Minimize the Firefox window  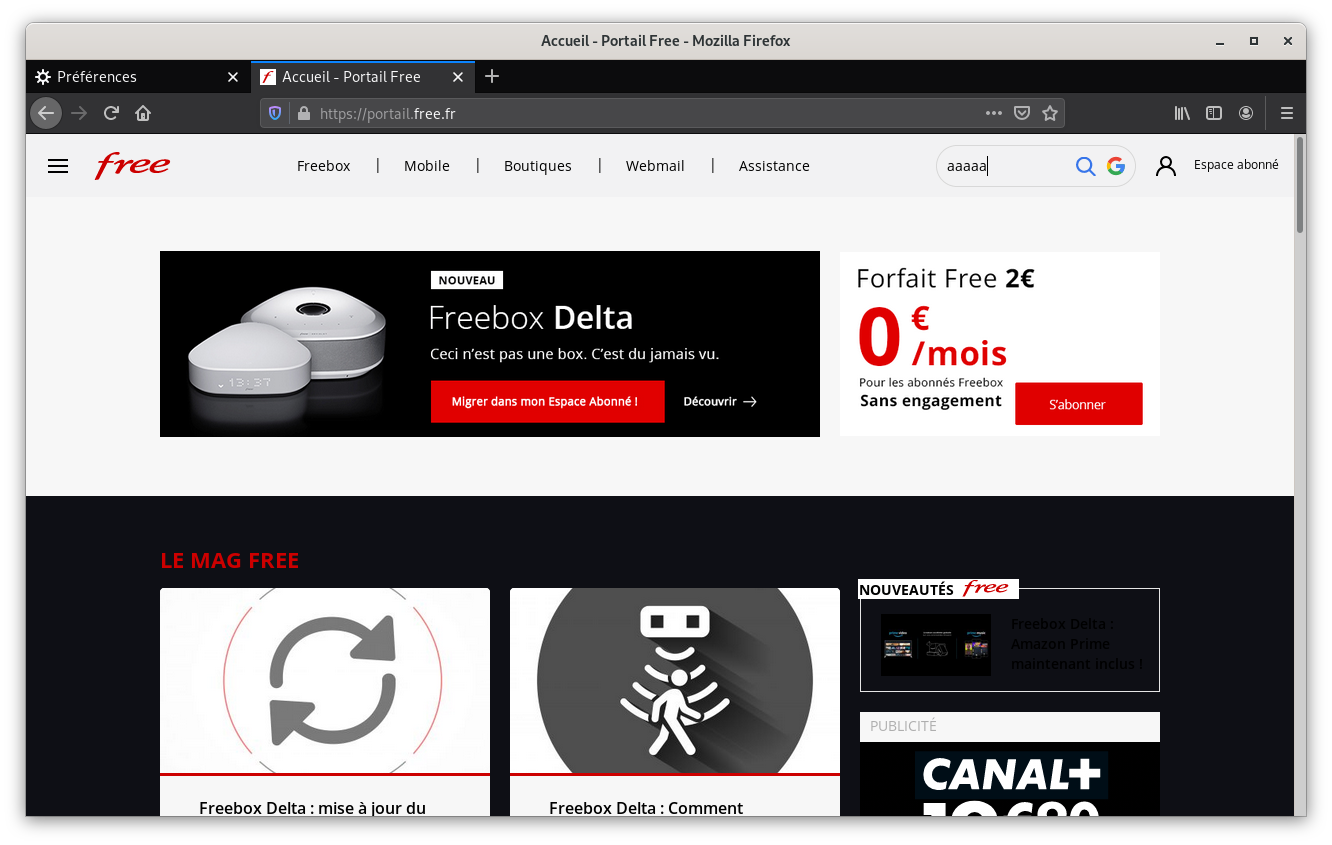tap(1220, 41)
